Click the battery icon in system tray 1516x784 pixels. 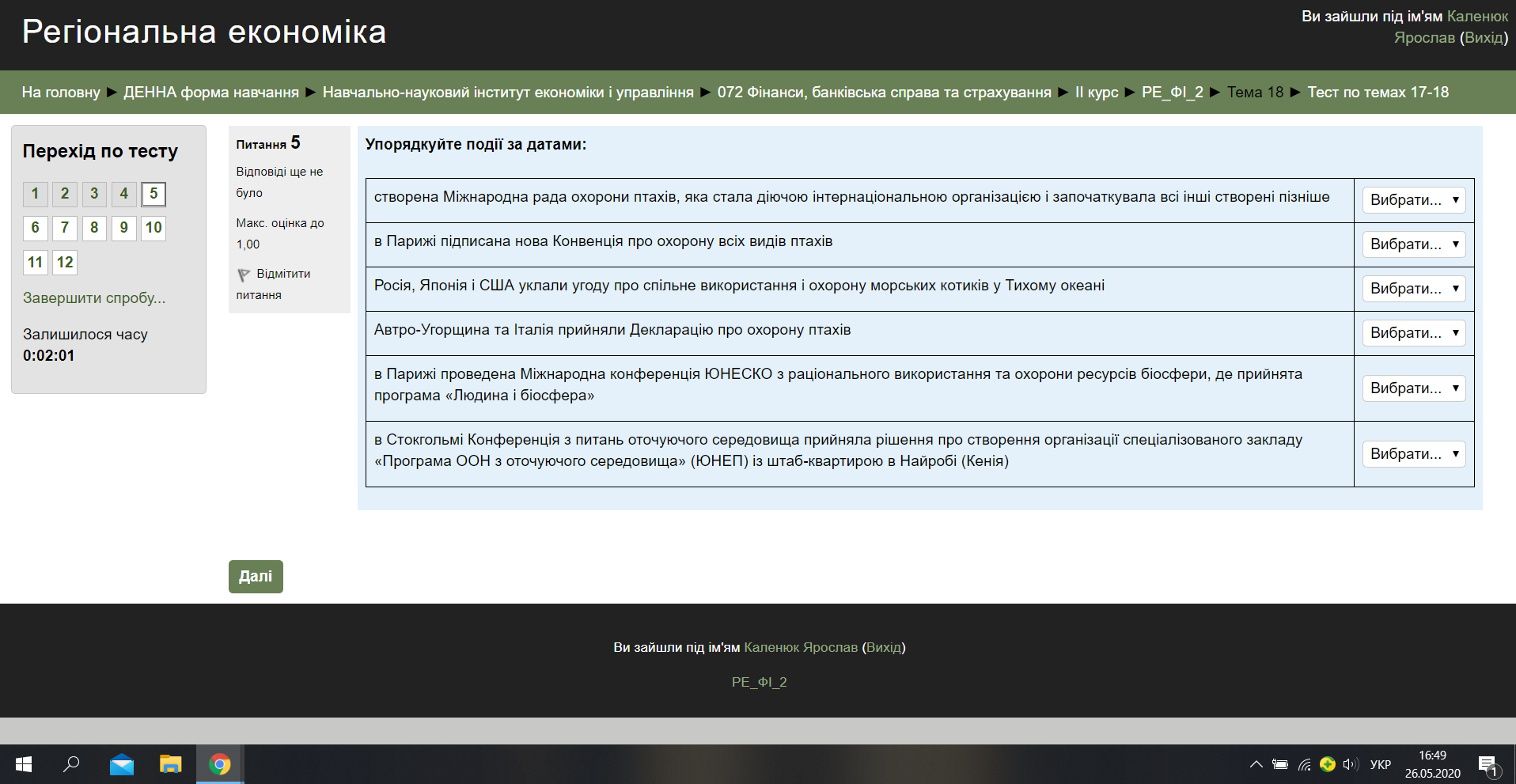[1279, 763]
